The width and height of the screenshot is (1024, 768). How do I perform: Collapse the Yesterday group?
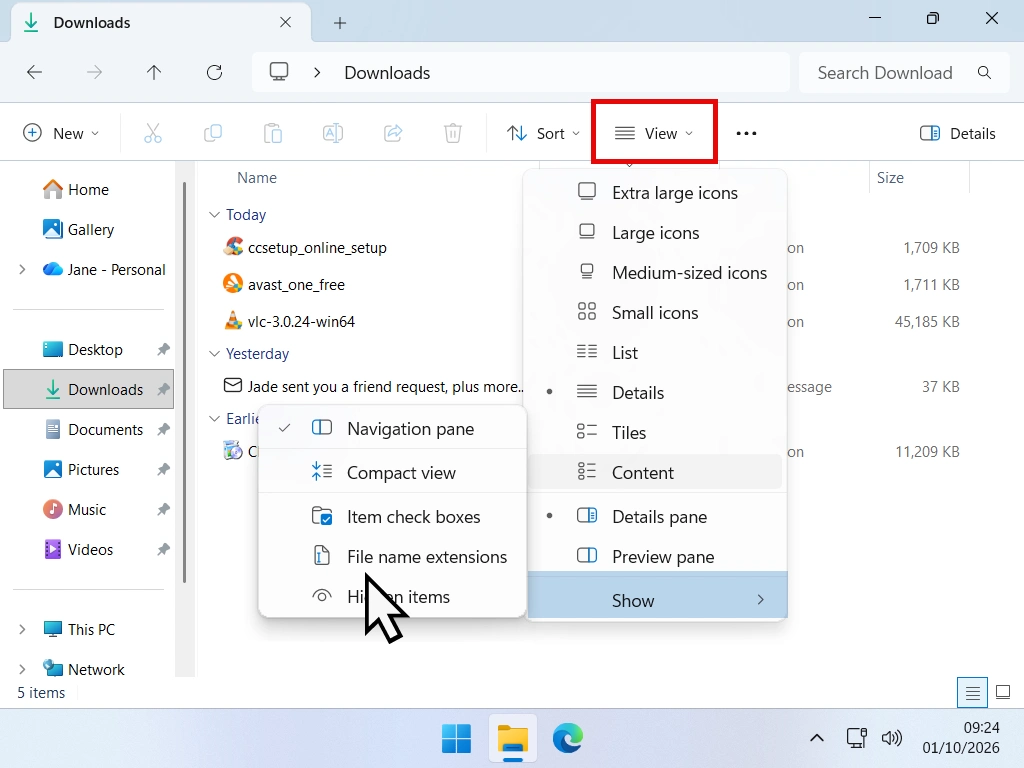tap(214, 353)
